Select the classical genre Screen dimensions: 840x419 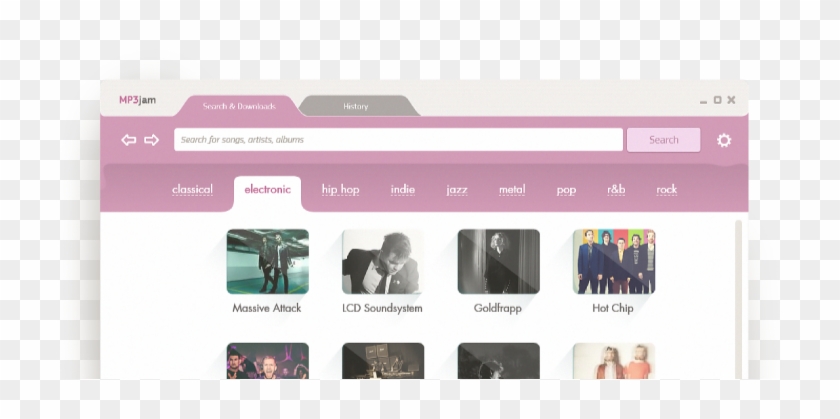click(192, 190)
